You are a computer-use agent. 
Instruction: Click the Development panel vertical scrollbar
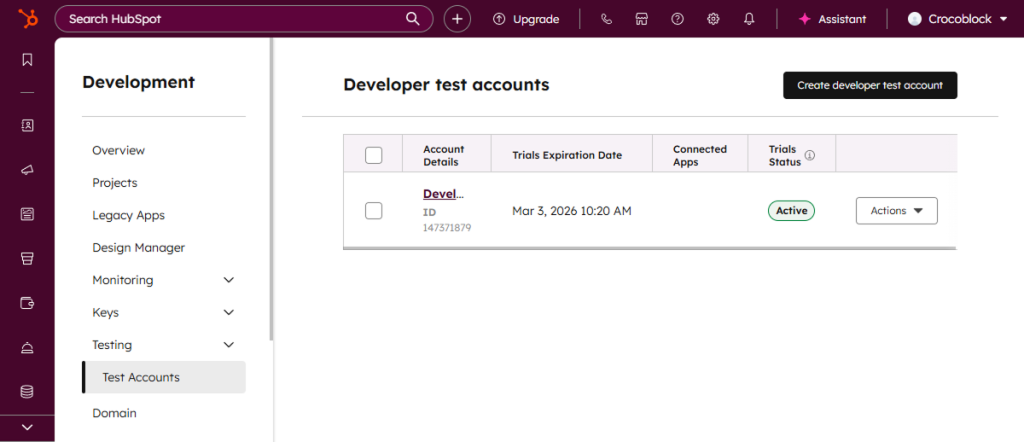coord(271,189)
